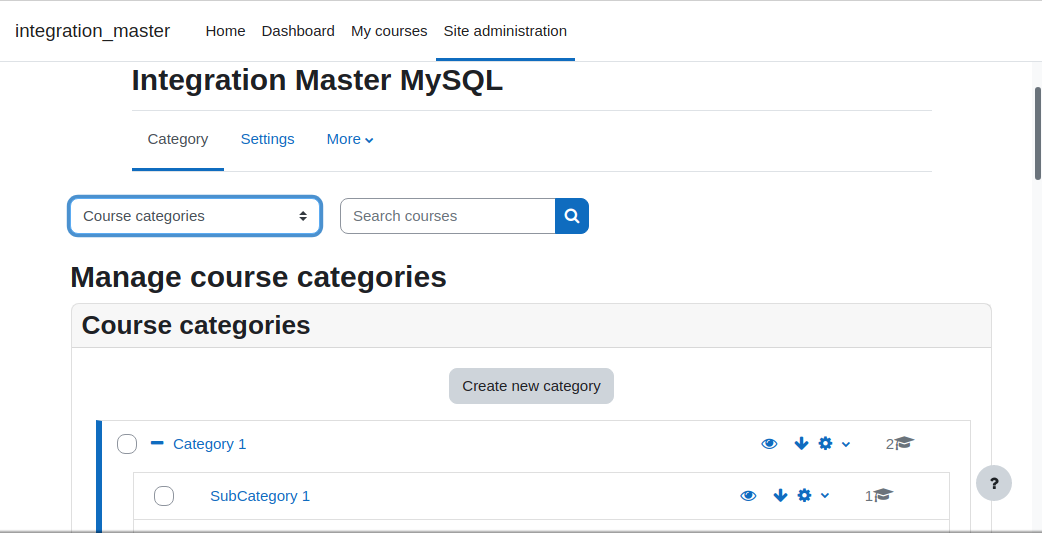
Task: Open the help question mark button
Action: (993, 483)
